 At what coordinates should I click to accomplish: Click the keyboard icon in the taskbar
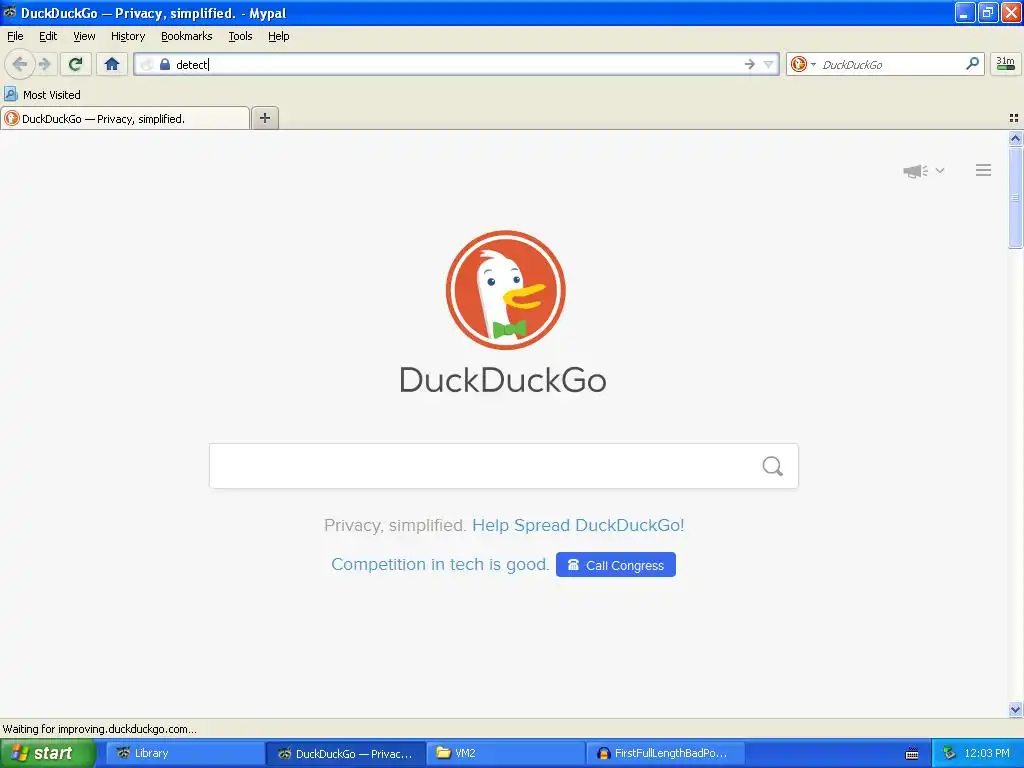[912, 754]
